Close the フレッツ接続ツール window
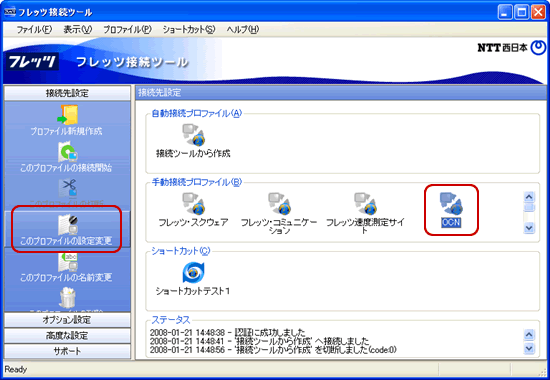550x380 pixels. coord(538,13)
